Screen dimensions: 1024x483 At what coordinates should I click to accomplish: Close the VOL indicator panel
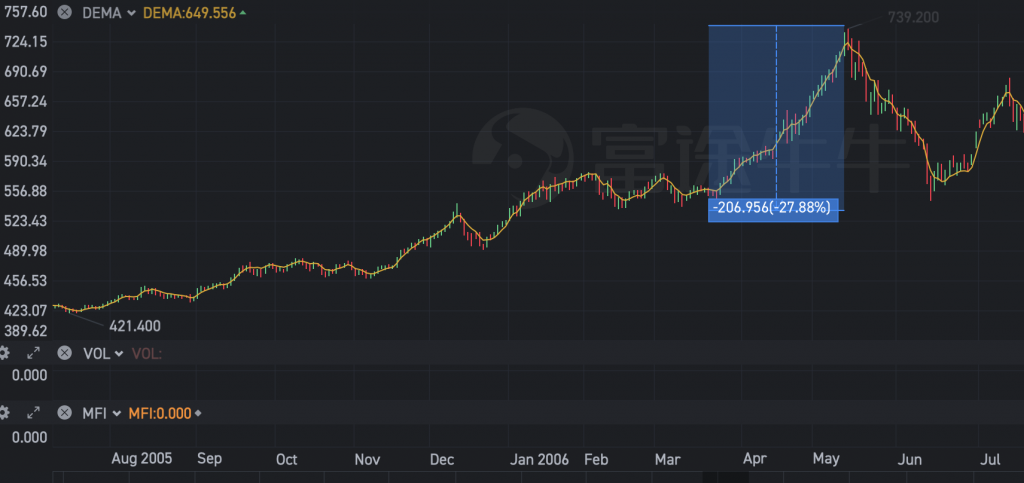click(x=65, y=353)
